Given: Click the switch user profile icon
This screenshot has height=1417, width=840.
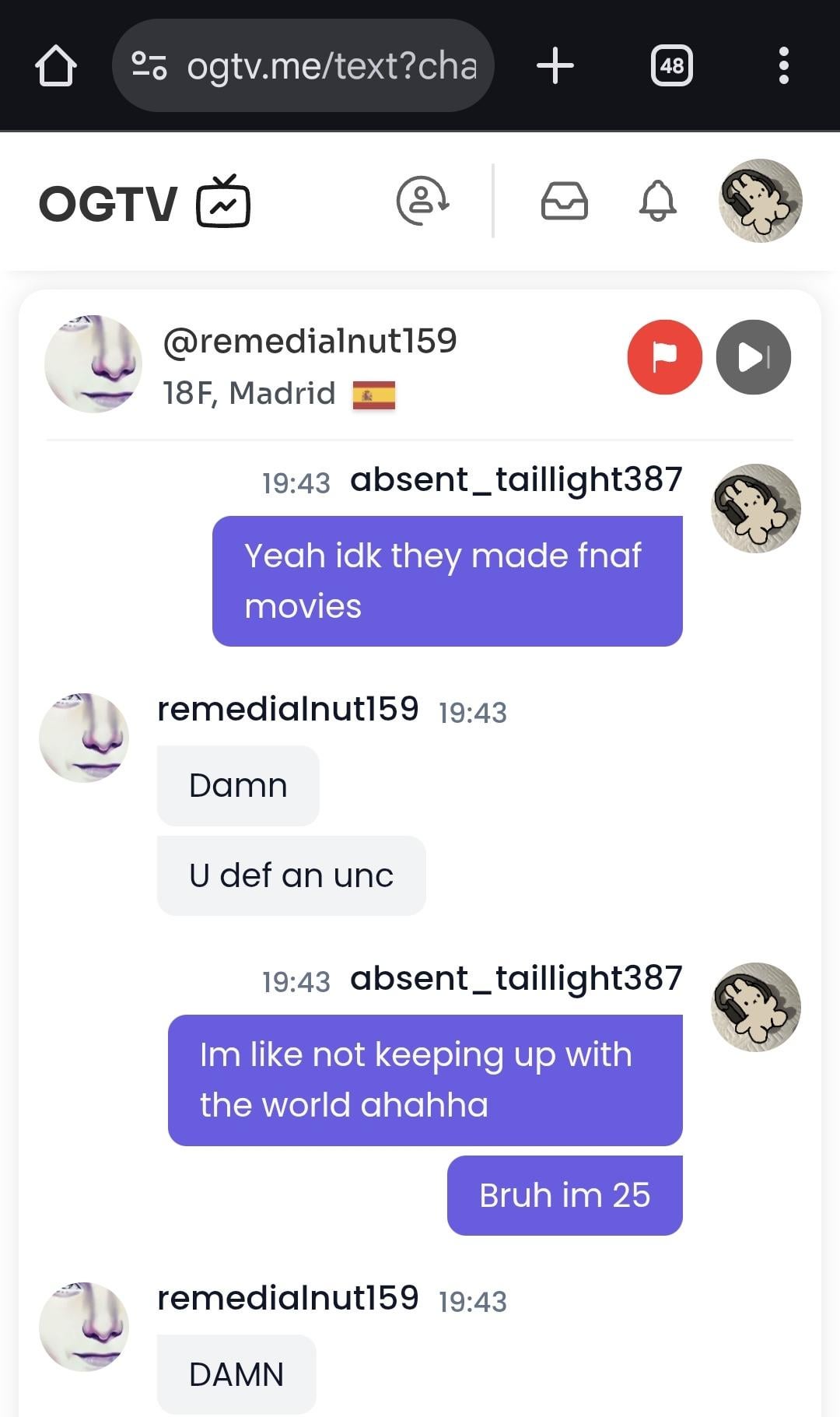Looking at the screenshot, I should point(422,201).
